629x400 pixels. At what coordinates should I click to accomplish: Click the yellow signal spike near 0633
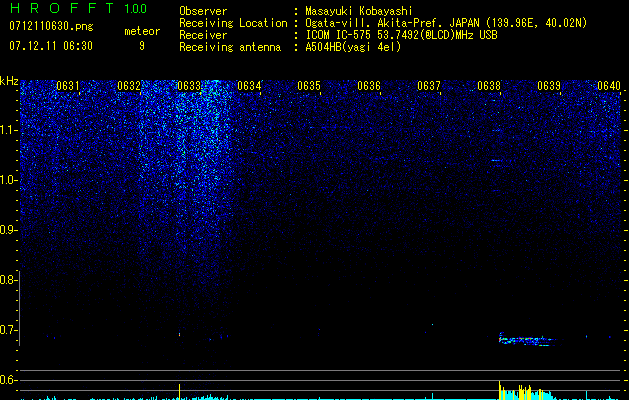click(x=179, y=392)
